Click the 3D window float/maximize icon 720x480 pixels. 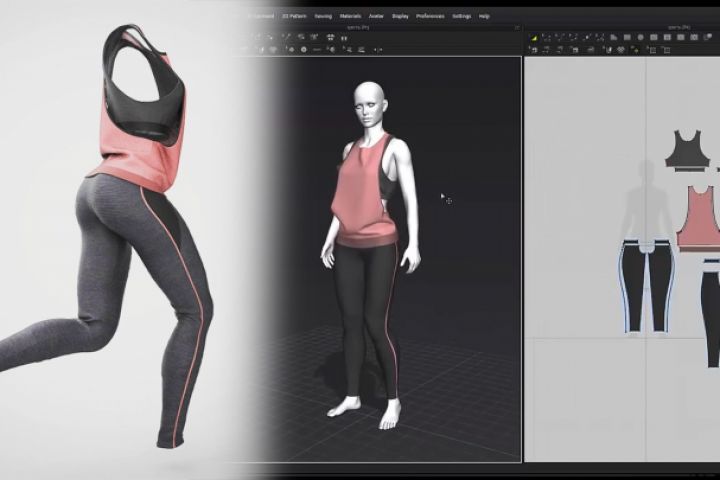[x=517, y=28]
